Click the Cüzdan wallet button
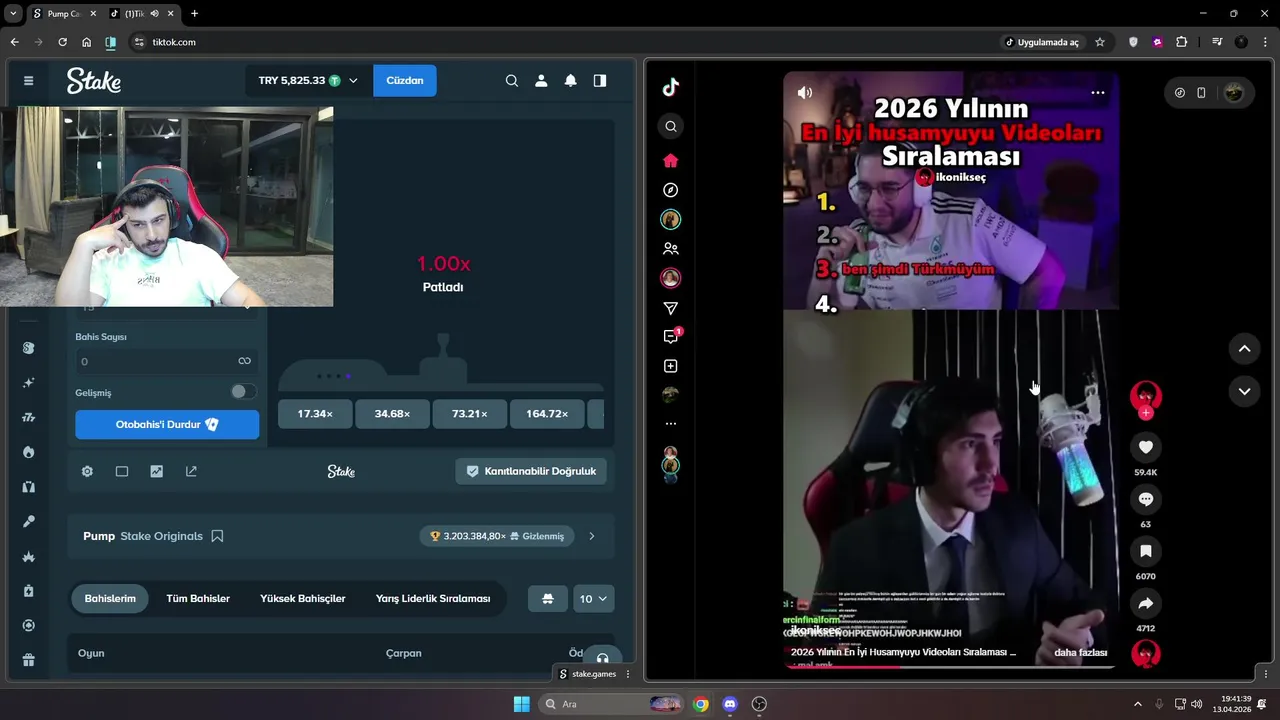The width and height of the screenshot is (1280, 720). 405,80
